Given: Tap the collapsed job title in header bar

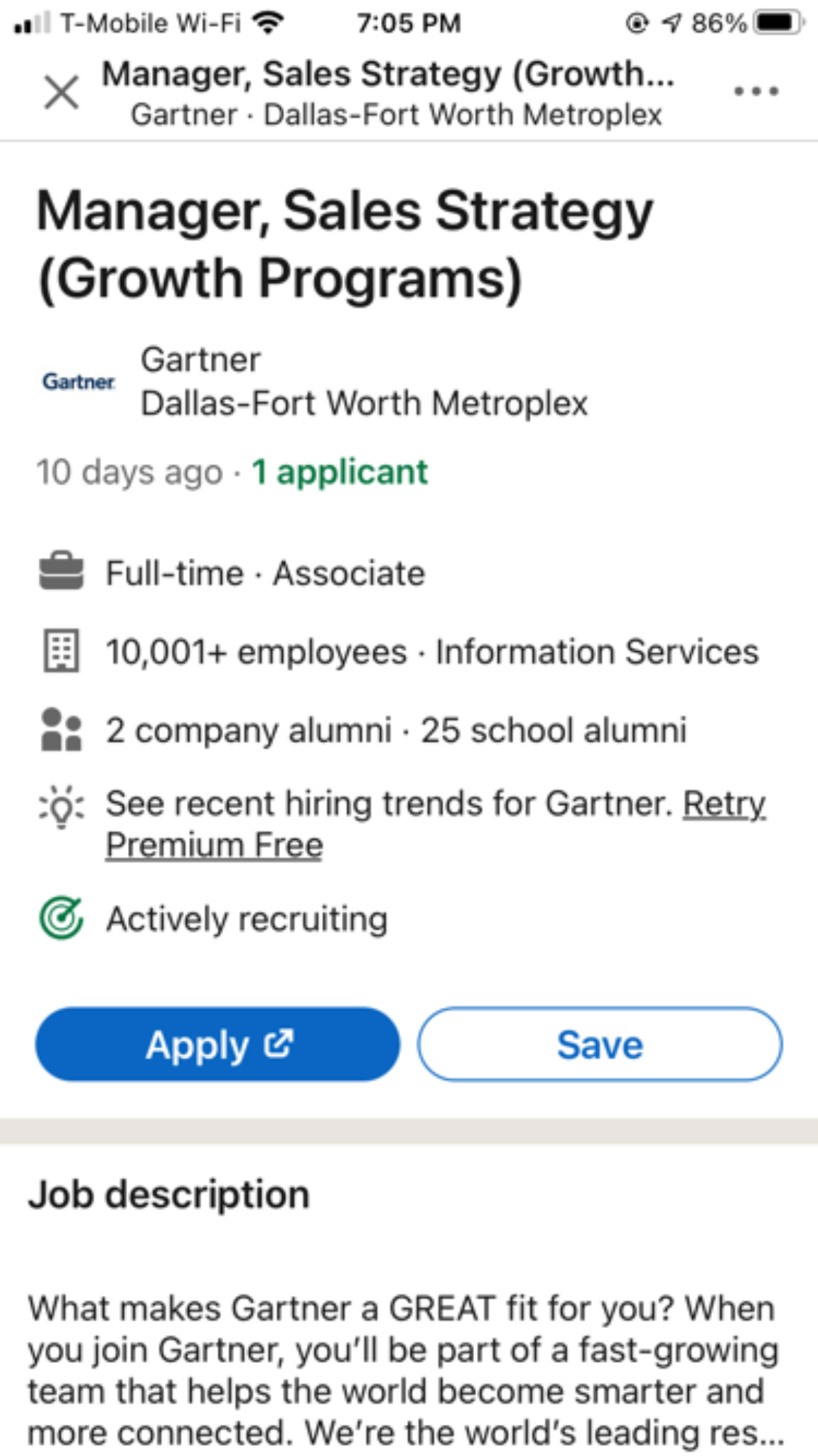Looking at the screenshot, I should pyautogui.click(x=388, y=75).
